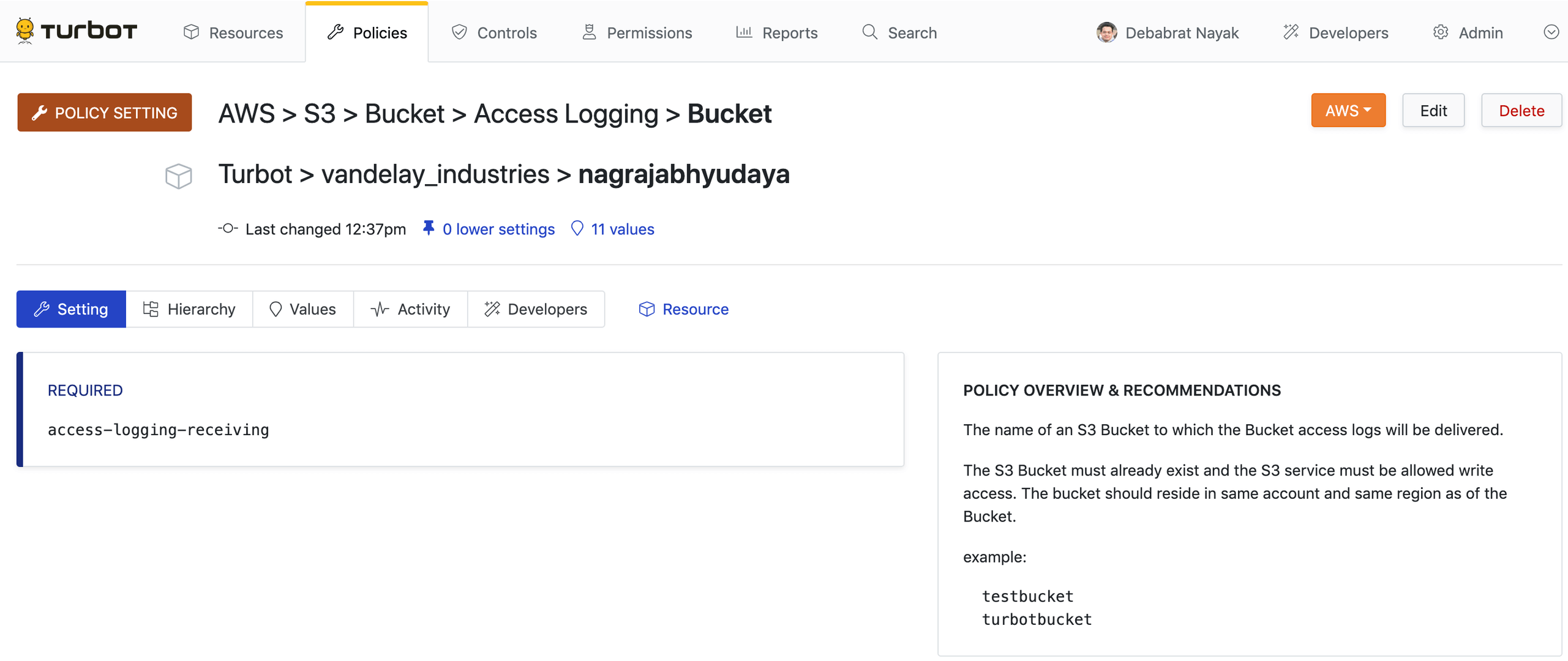Click the Edit button
This screenshot has width=1568, height=661.
1433,110
